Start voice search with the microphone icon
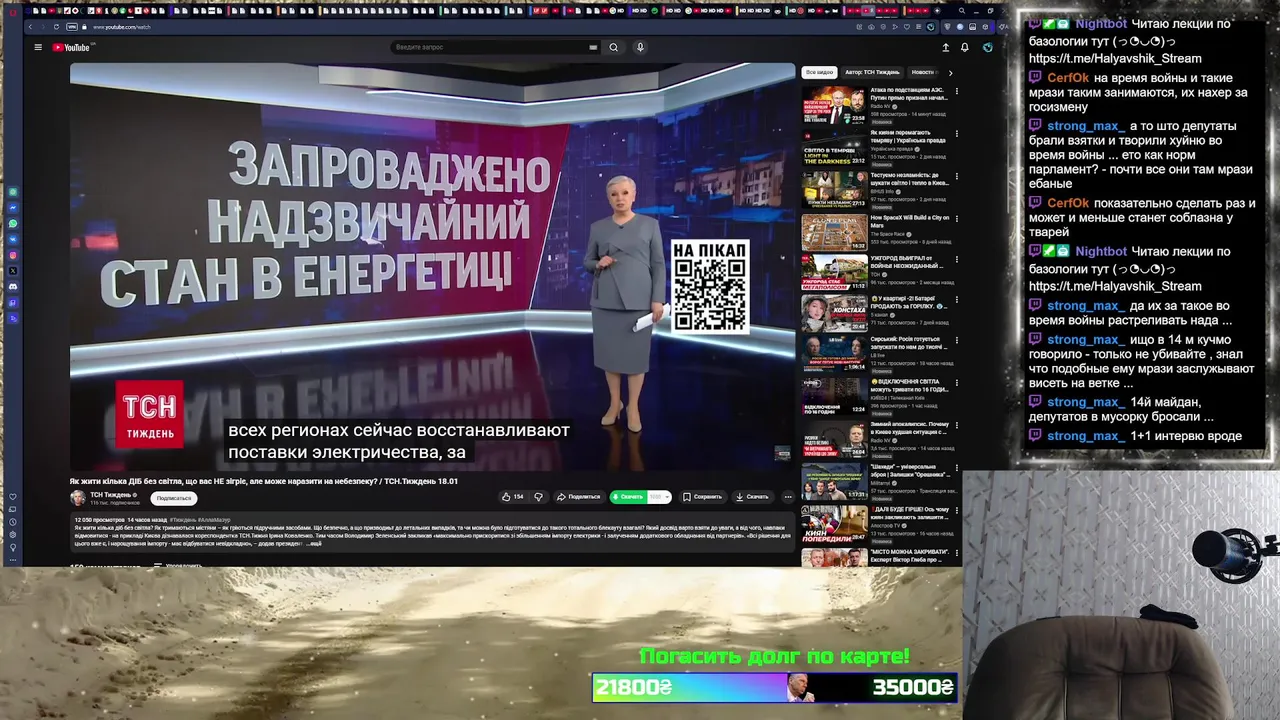This screenshot has width=1280, height=720. tap(640, 47)
